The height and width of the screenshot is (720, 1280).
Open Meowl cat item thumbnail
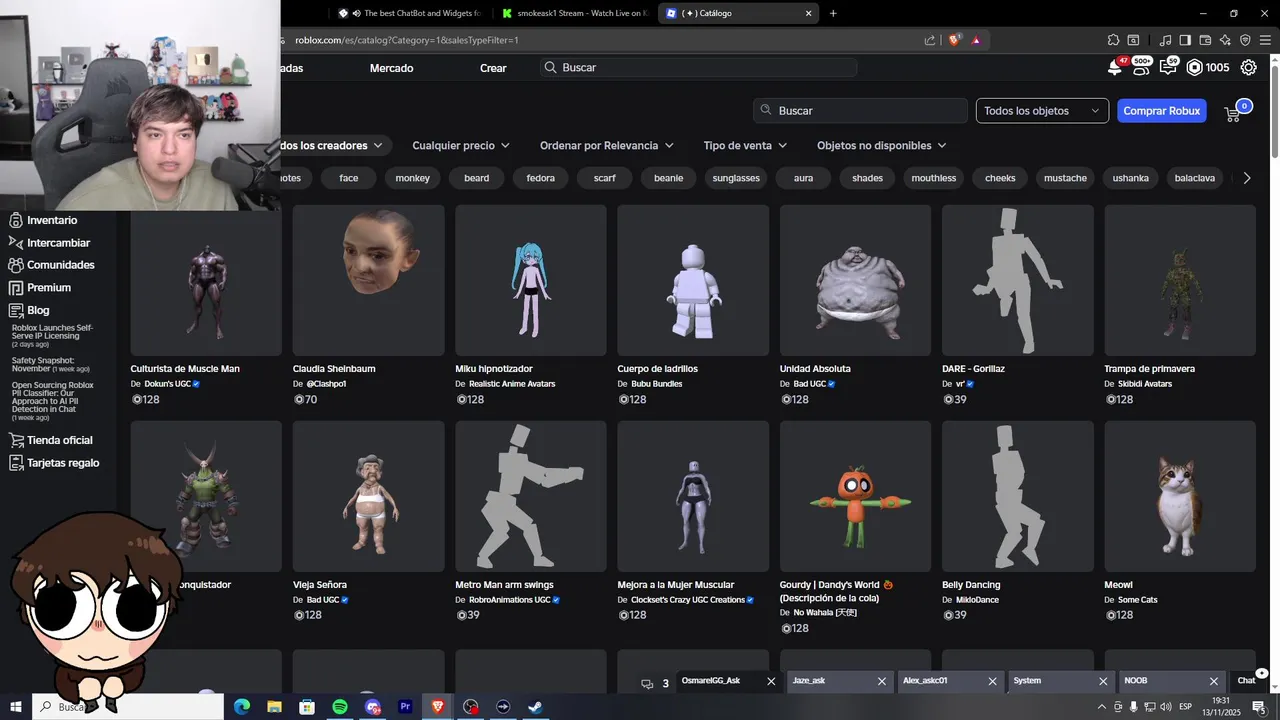1180,496
